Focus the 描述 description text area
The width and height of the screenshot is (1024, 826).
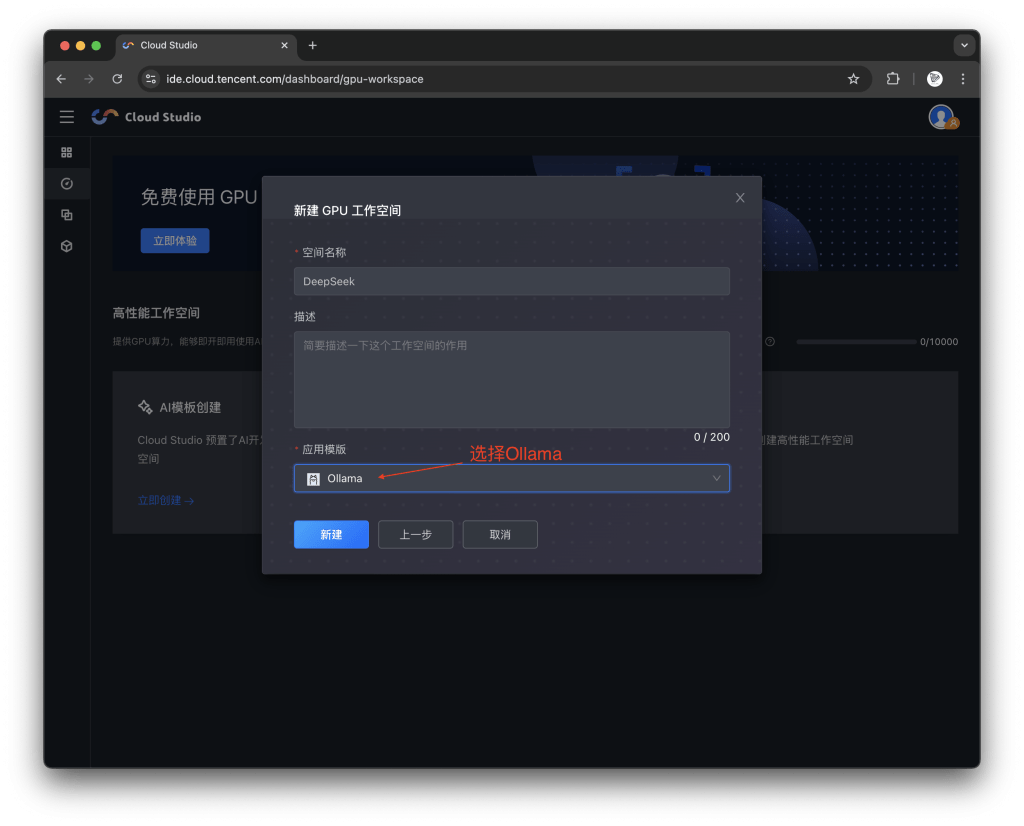coord(511,379)
